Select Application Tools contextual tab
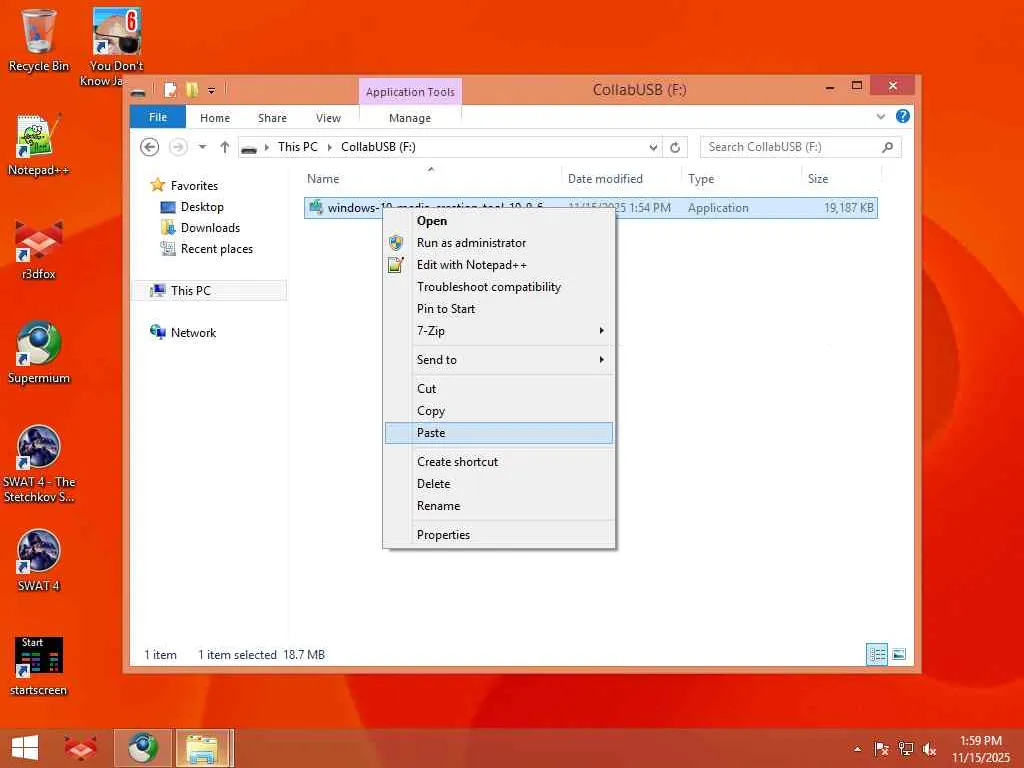The width and height of the screenshot is (1024, 768). (410, 91)
